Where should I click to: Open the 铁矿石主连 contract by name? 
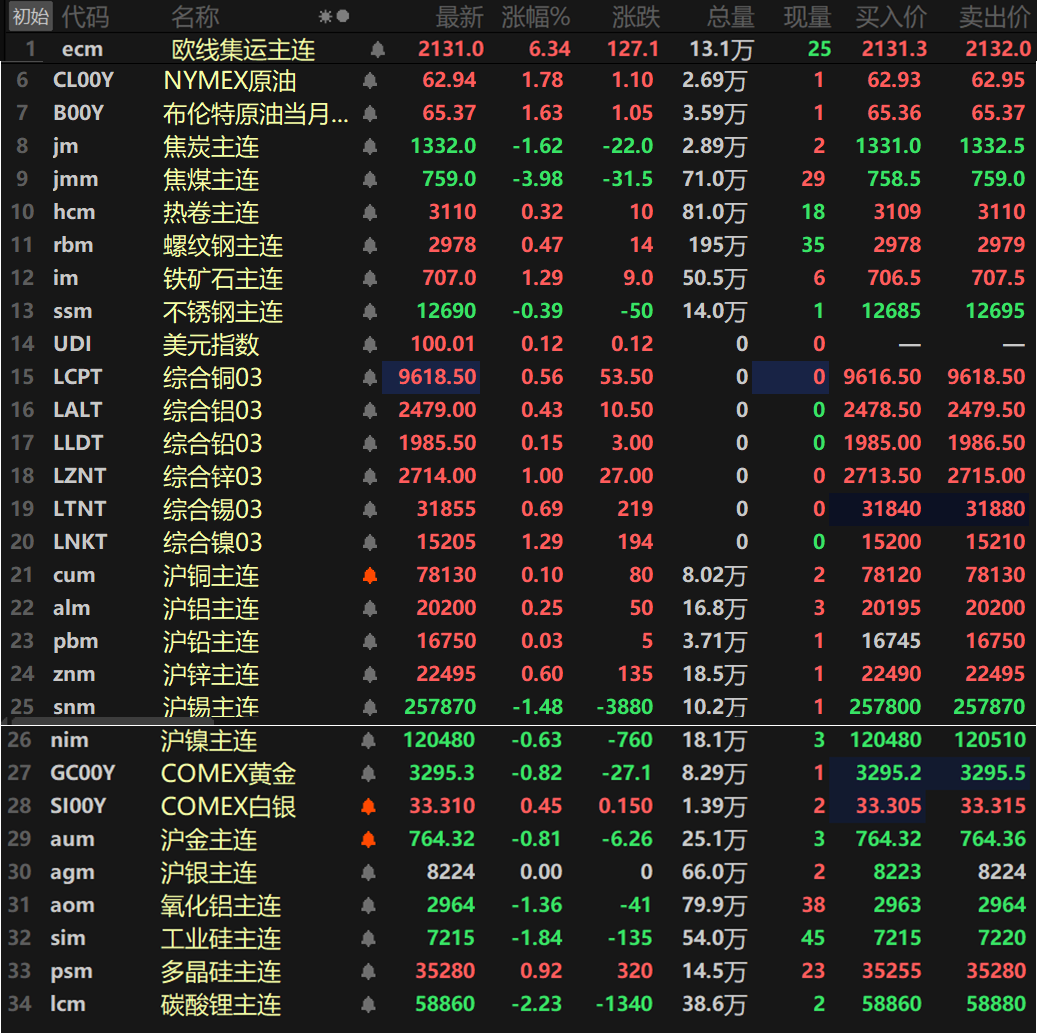(222, 279)
